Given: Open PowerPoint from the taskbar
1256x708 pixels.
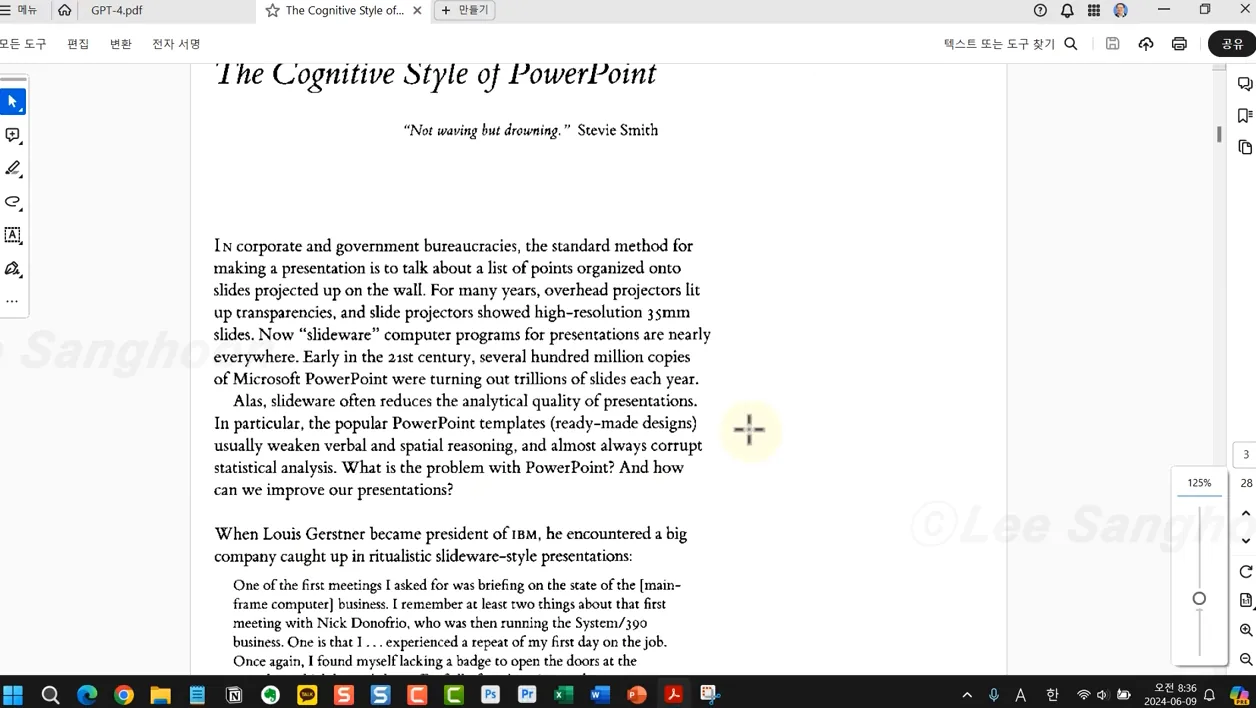Looking at the screenshot, I should 637,695.
